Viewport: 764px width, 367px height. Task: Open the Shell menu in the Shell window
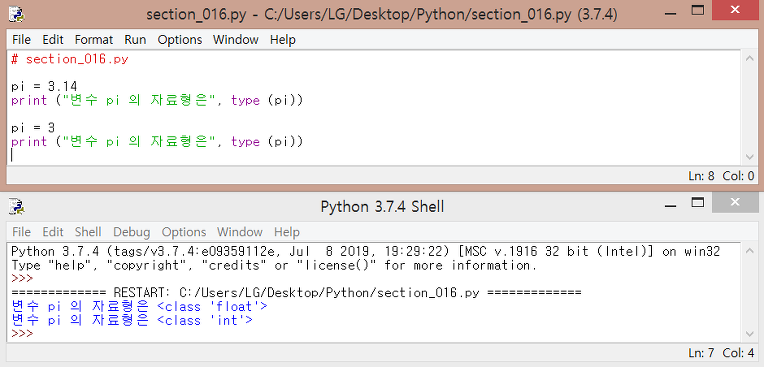88,232
